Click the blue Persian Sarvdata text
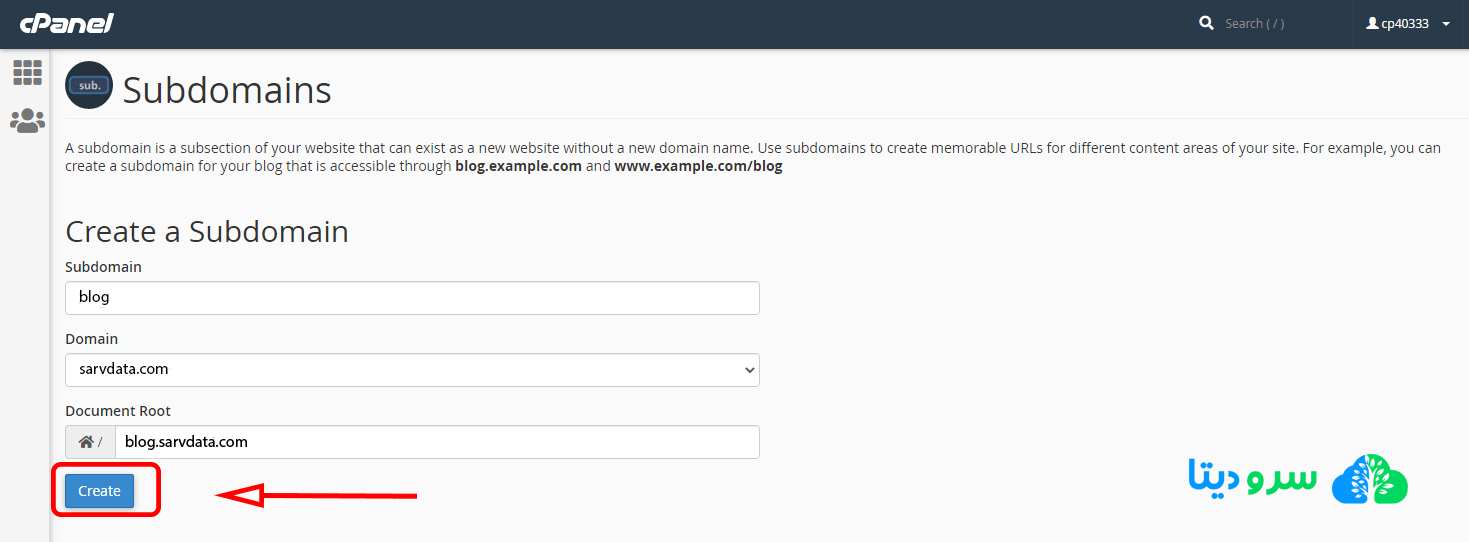The width and height of the screenshot is (1469, 542). pos(1252,478)
